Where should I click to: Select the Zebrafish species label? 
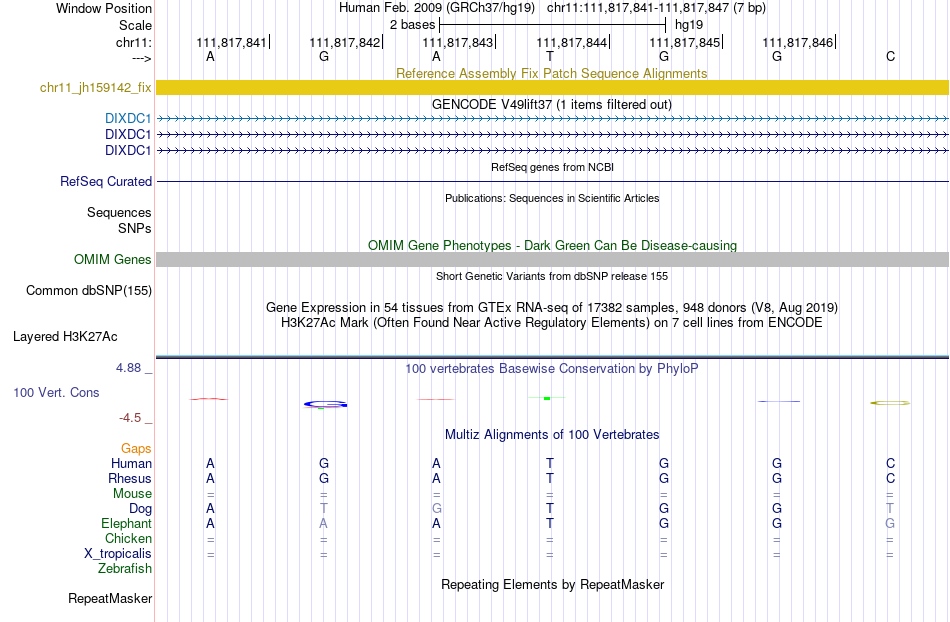(x=125, y=569)
